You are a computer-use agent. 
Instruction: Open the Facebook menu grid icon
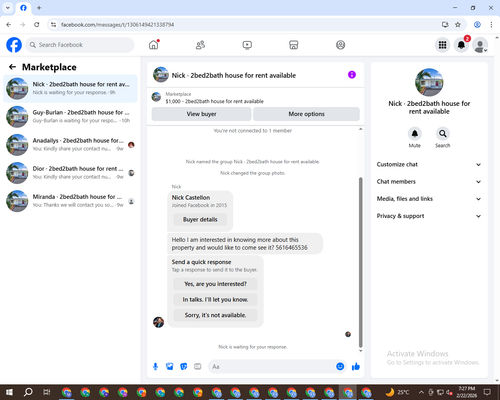click(442, 45)
